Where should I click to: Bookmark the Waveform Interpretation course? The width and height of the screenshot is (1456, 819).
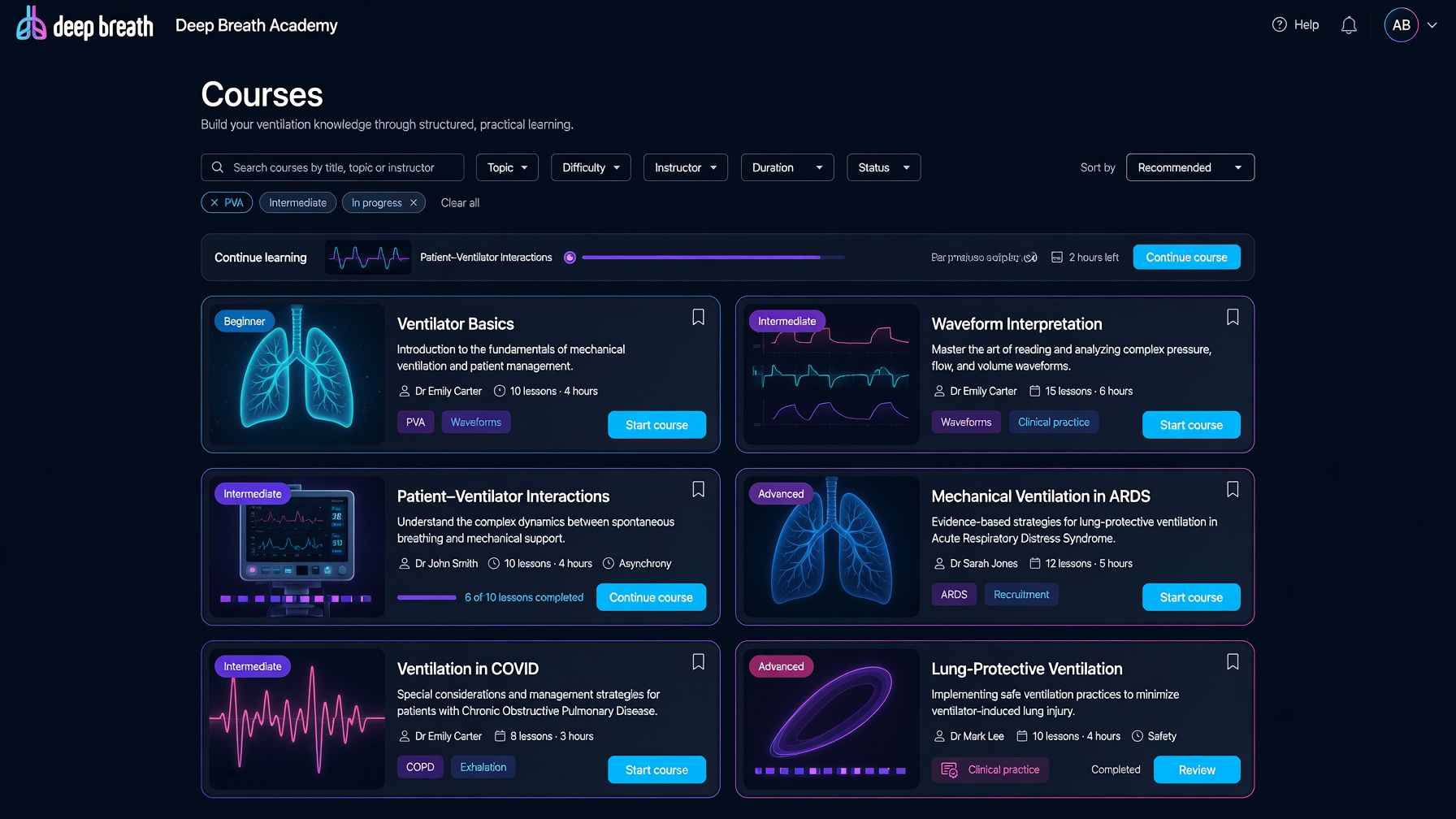tap(1233, 317)
